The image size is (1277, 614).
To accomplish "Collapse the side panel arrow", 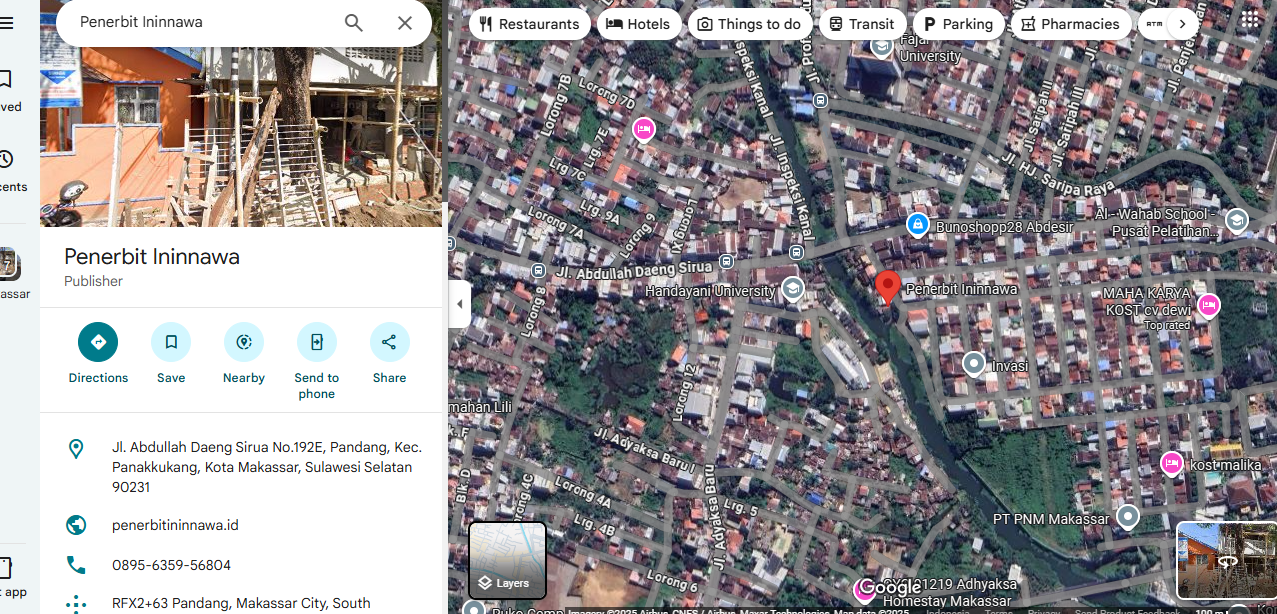I will 460,304.
